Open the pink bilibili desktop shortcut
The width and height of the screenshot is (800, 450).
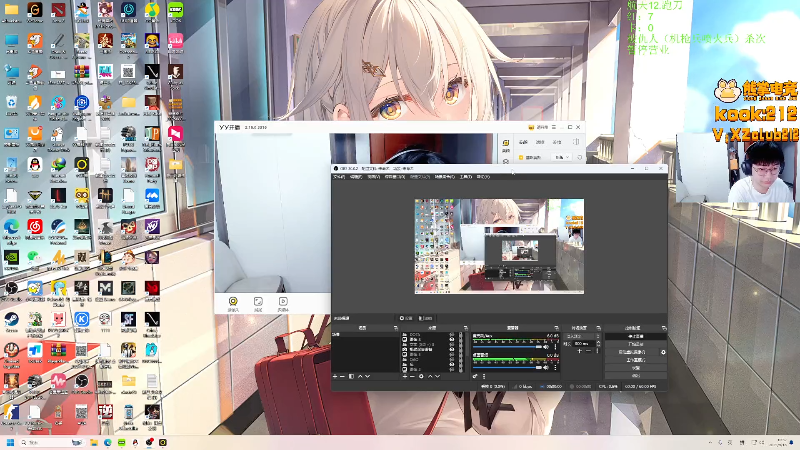click(x=176, y=40)
